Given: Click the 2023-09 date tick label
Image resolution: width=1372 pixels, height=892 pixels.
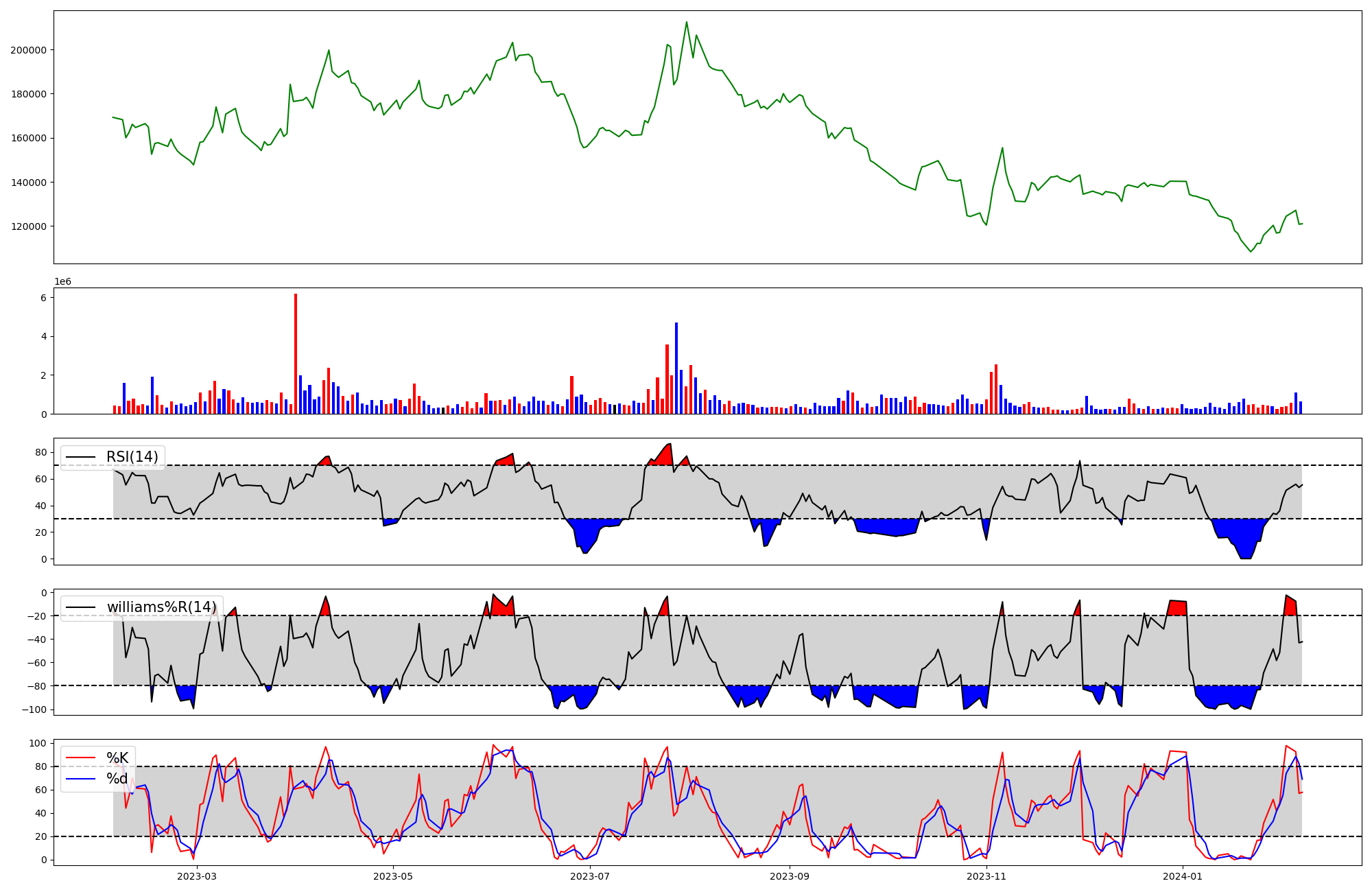Looking at the screenshot, I should tap(790, 876).
